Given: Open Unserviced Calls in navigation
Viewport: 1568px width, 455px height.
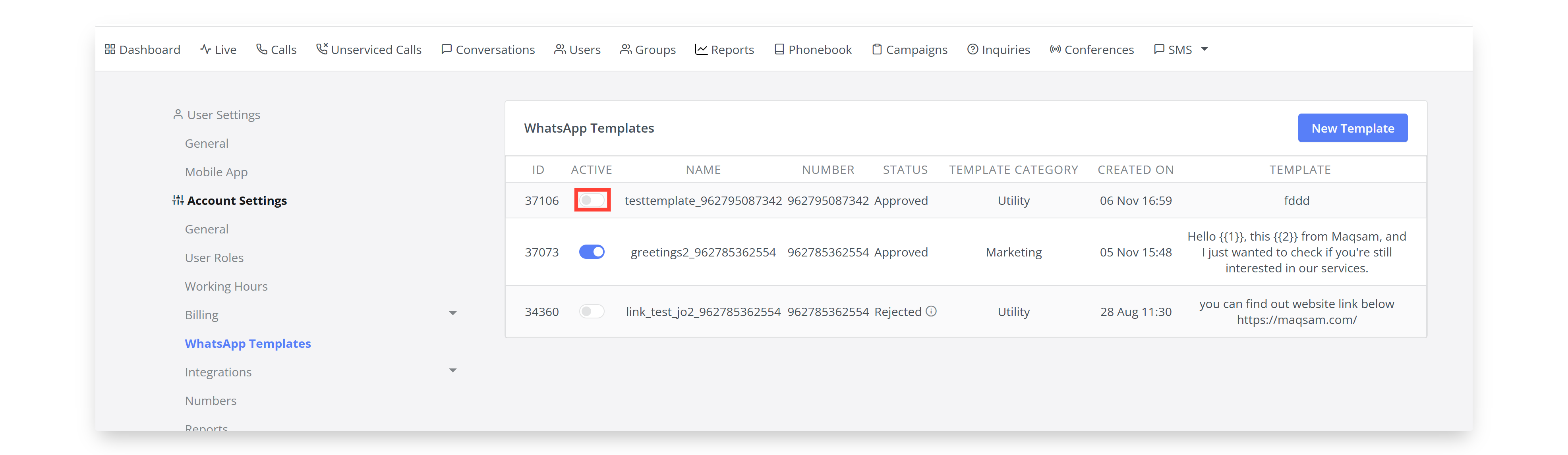Looking at the screenshot, I should click(x=369, y=49).
